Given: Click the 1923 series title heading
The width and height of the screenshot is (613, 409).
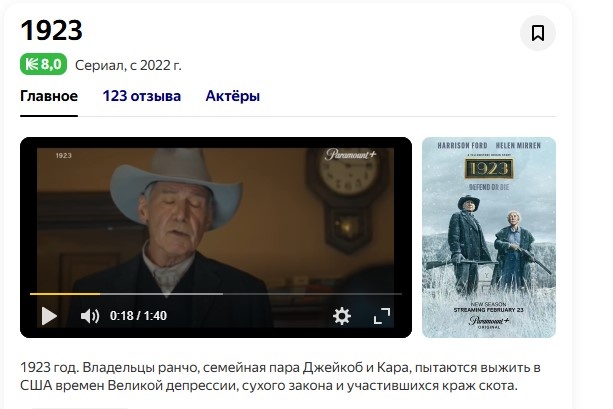Looking at the screenshot, I should click(x=51, y=30).
